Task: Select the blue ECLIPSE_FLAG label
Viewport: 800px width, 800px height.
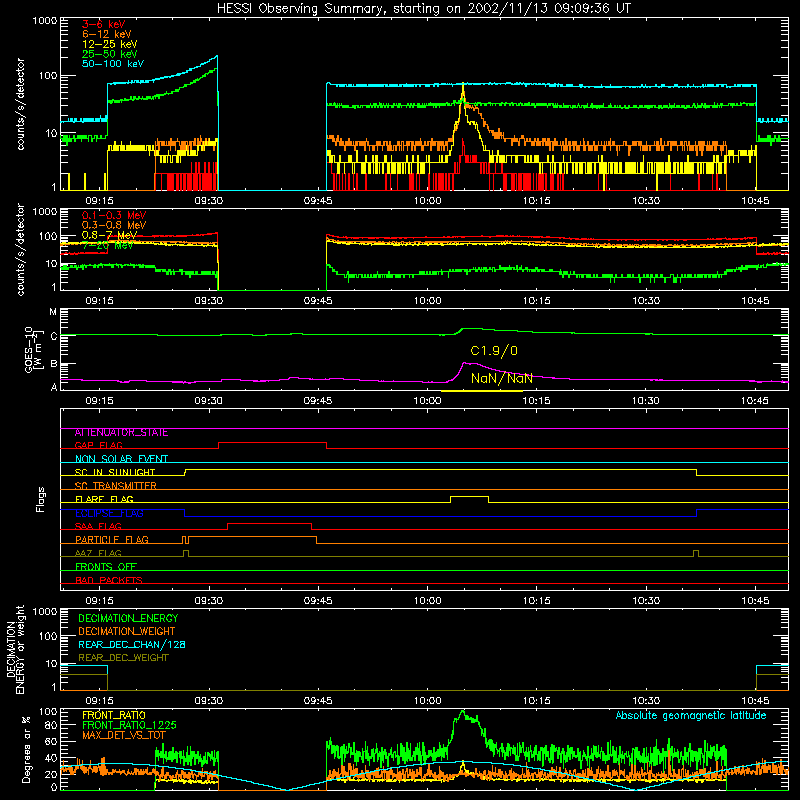Action: (109, 513)
